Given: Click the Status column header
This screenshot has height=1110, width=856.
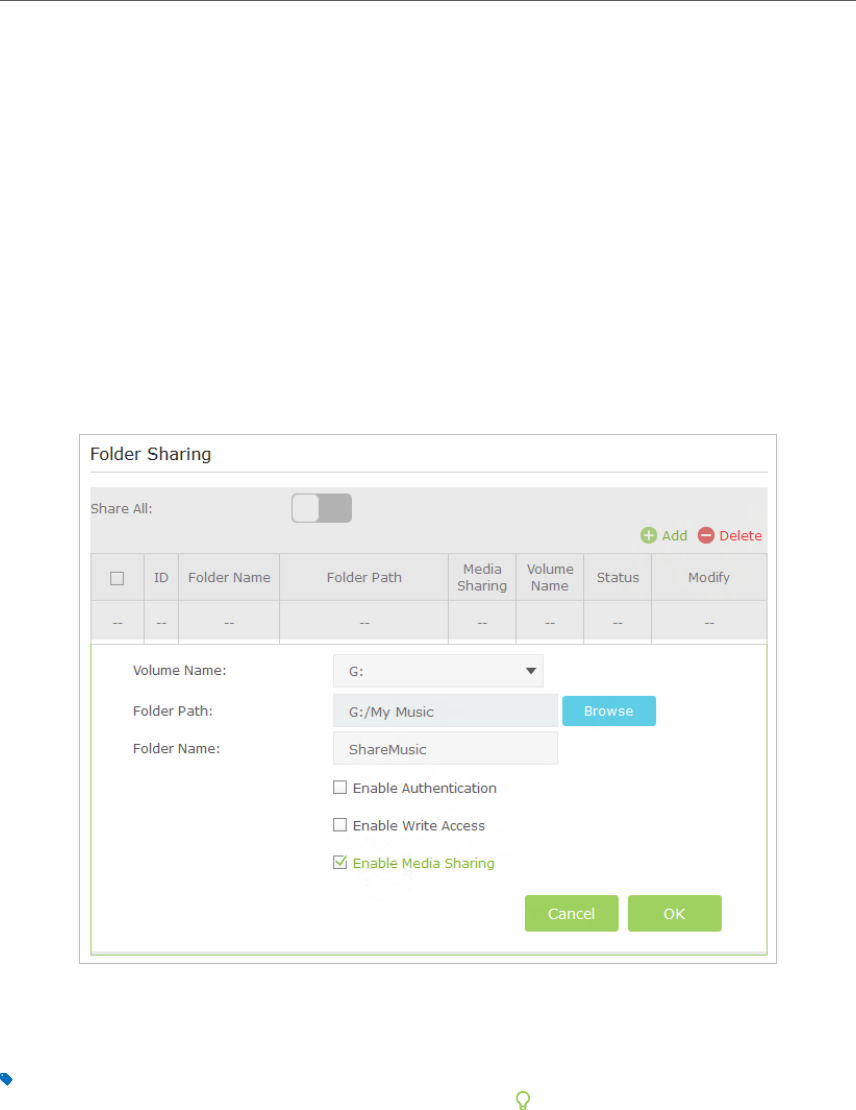Looking at the screenshot, I should click(x=617, y=577).
